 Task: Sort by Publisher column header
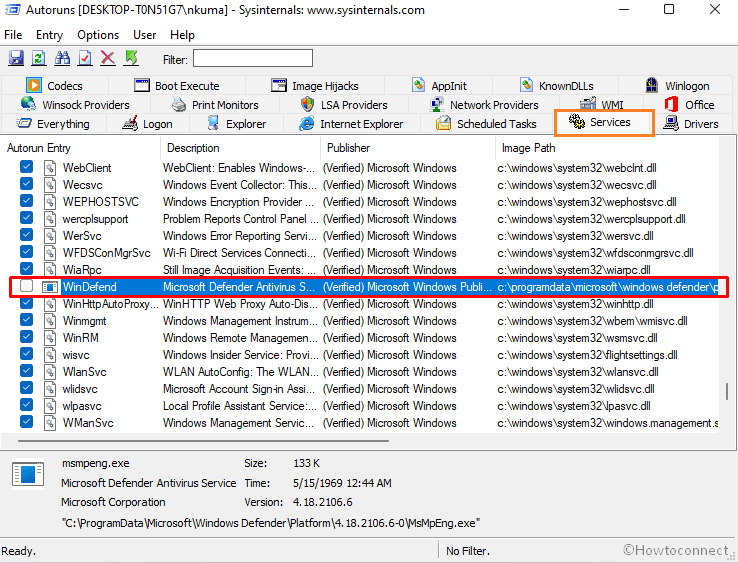click(x=408, y=148)
